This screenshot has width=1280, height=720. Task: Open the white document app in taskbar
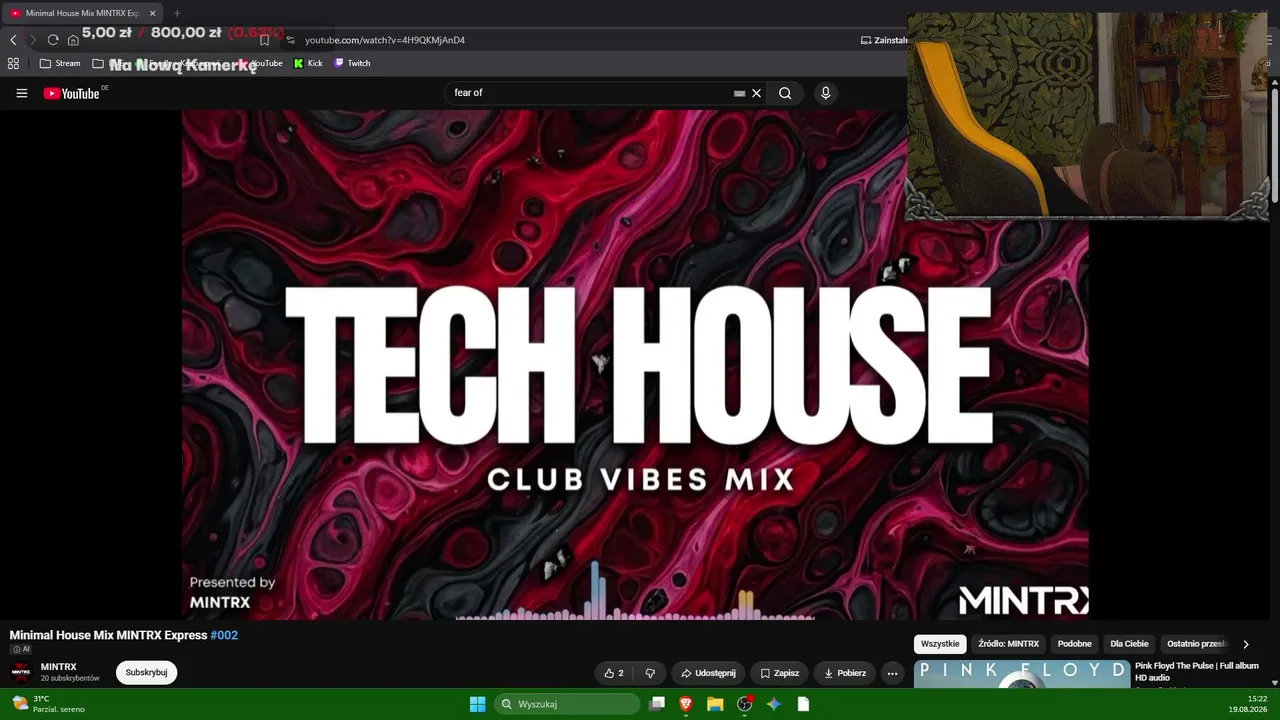pyautogui.click(x=803, y=704)
